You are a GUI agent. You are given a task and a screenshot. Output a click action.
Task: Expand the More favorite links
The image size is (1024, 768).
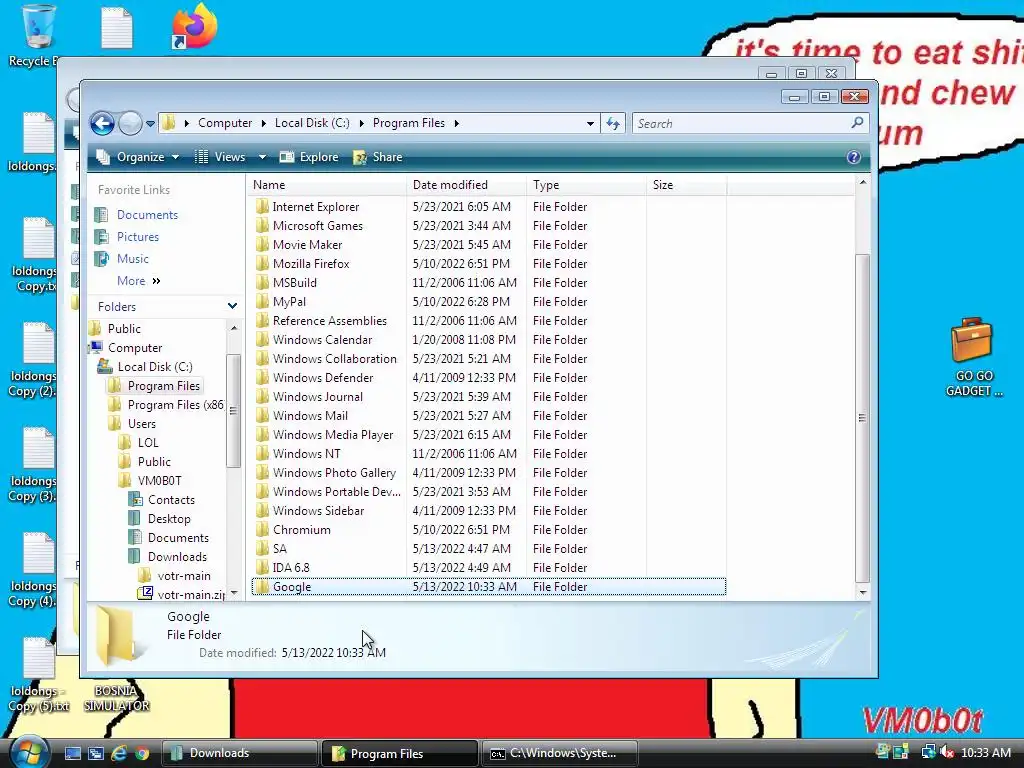(x=138, y=281)
